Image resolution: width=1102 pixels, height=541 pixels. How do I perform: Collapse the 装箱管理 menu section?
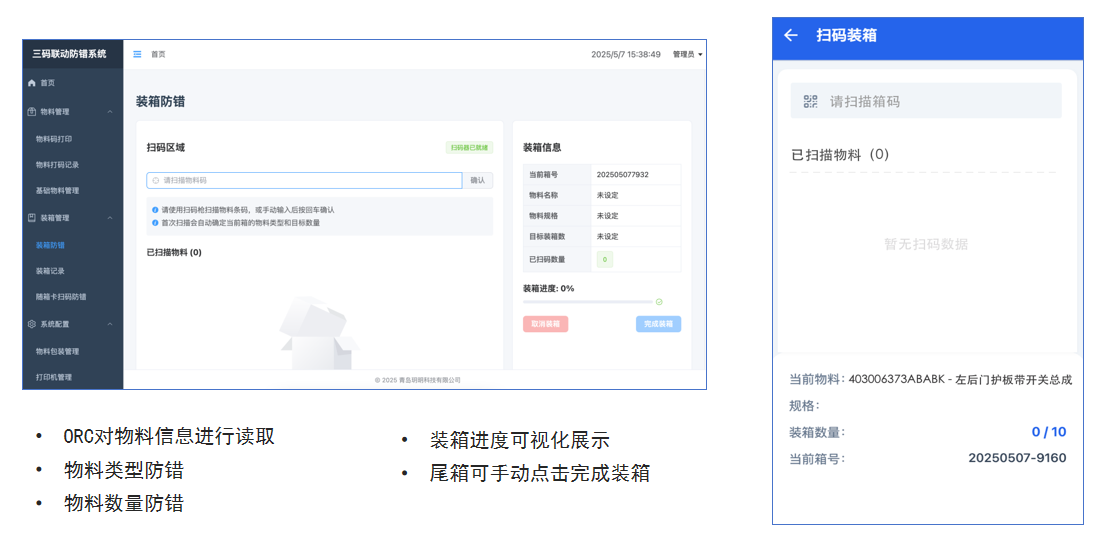pyautogui.click(x=110, y=218)
